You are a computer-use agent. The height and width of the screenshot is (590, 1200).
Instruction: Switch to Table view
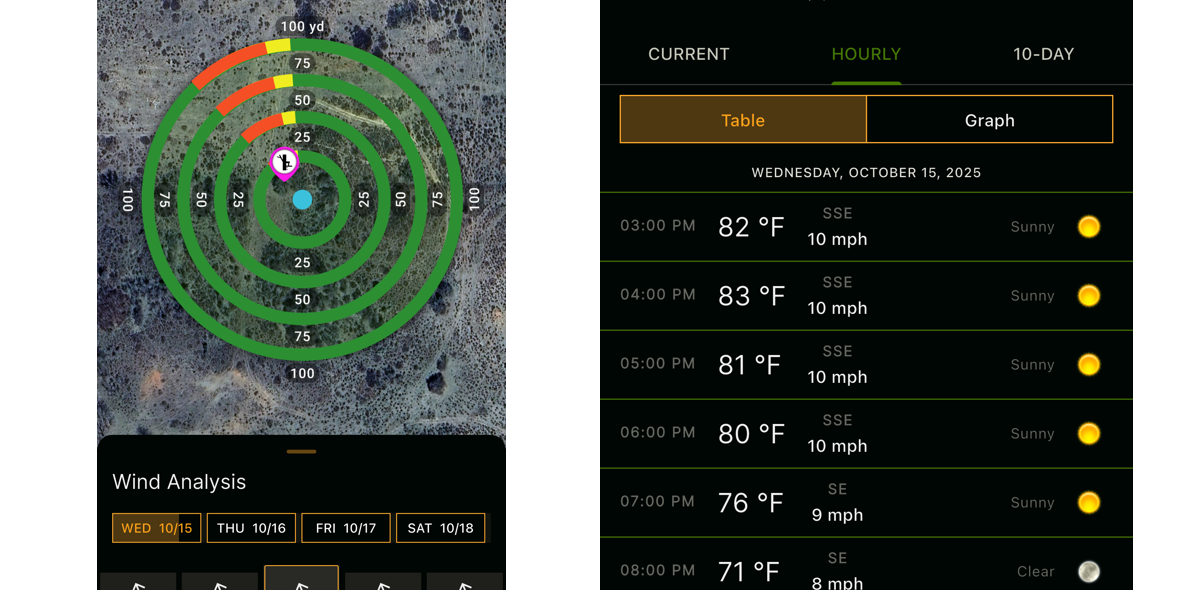click(x=743, y=120)
